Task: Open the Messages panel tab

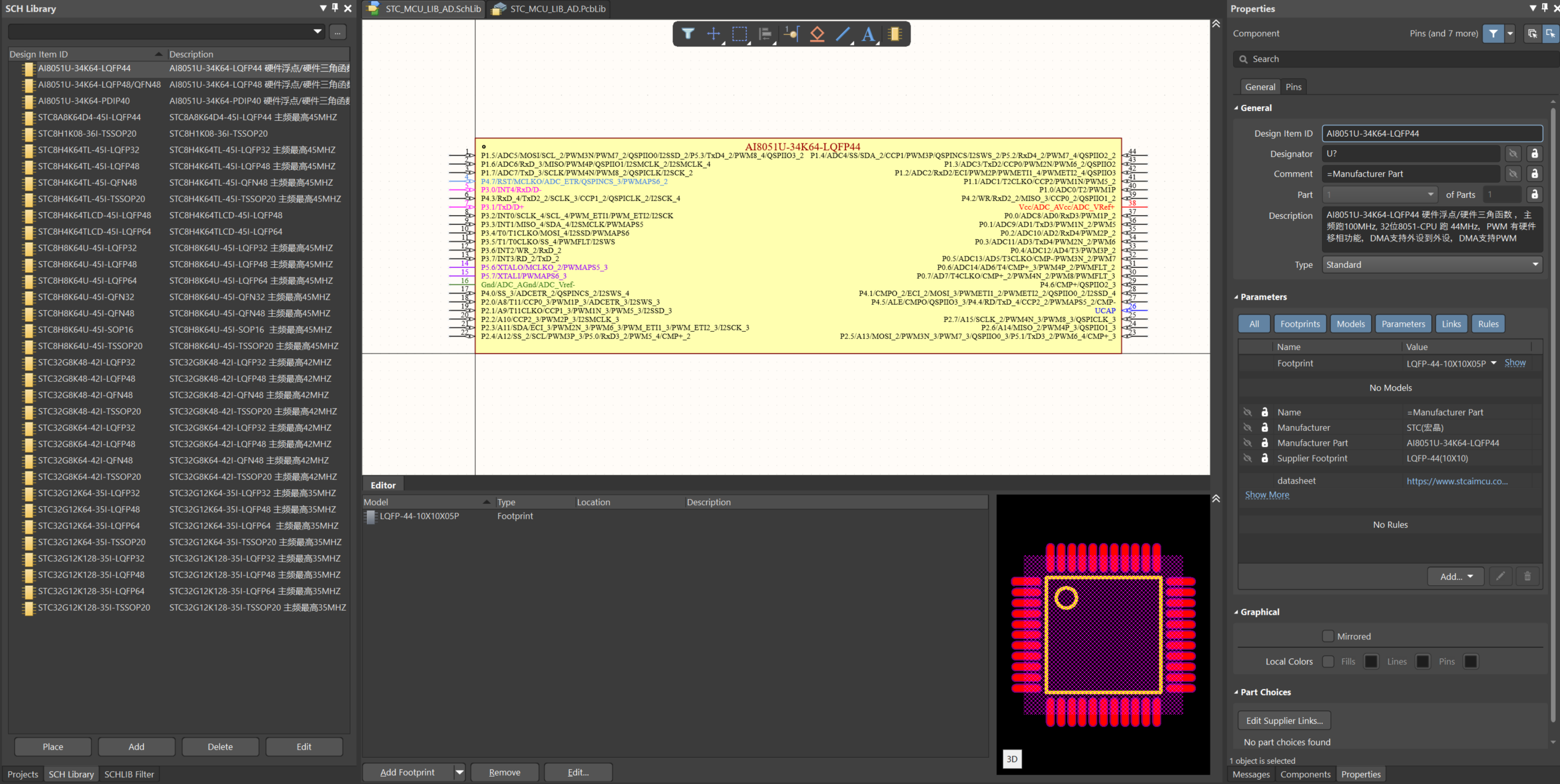Action: tap(1251, 774)
